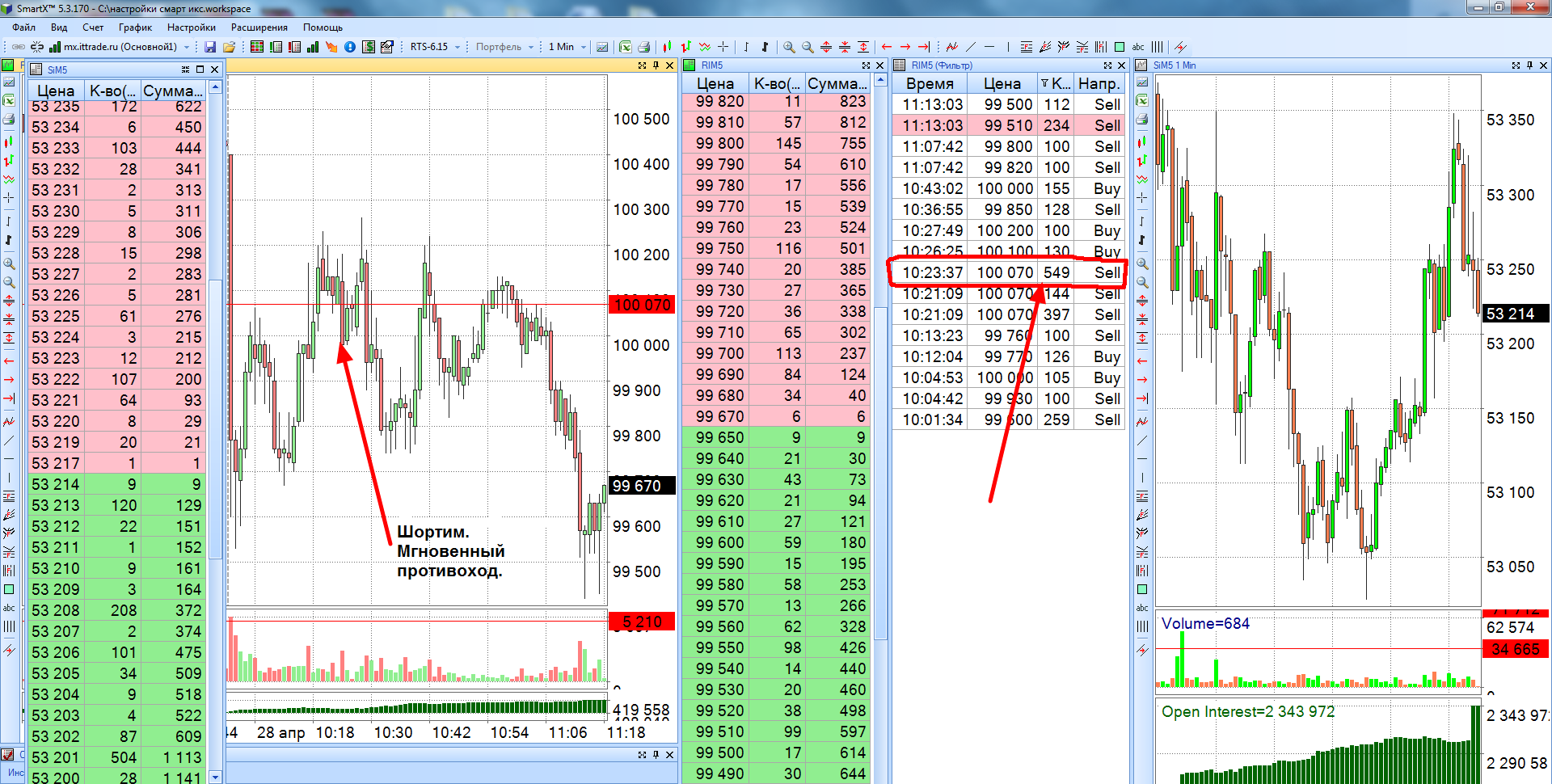Open the RTS-6.15 instrument dropdown

click(x=458, y=47)
